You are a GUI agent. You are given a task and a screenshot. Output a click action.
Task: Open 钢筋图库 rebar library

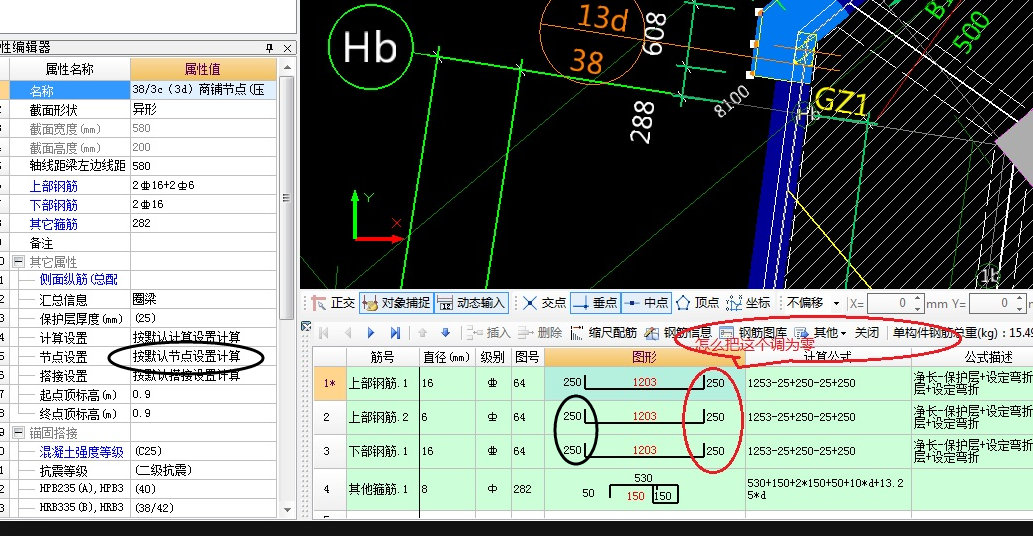pos(753,333)
